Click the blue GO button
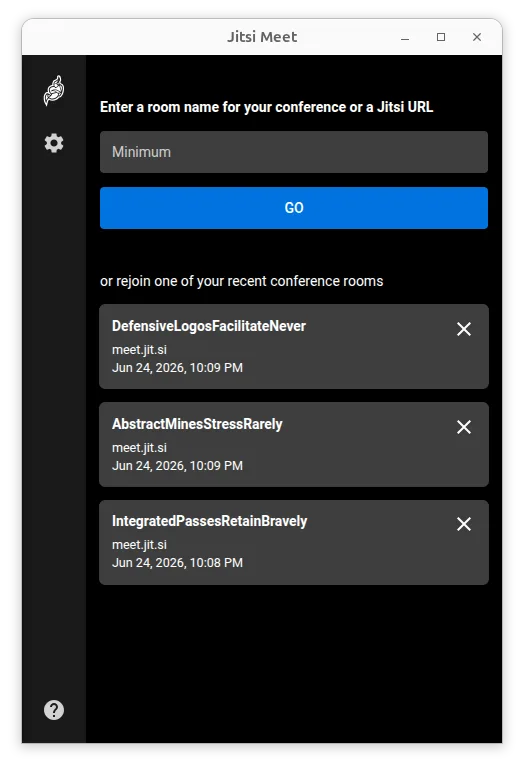 (x=294, y=208)
